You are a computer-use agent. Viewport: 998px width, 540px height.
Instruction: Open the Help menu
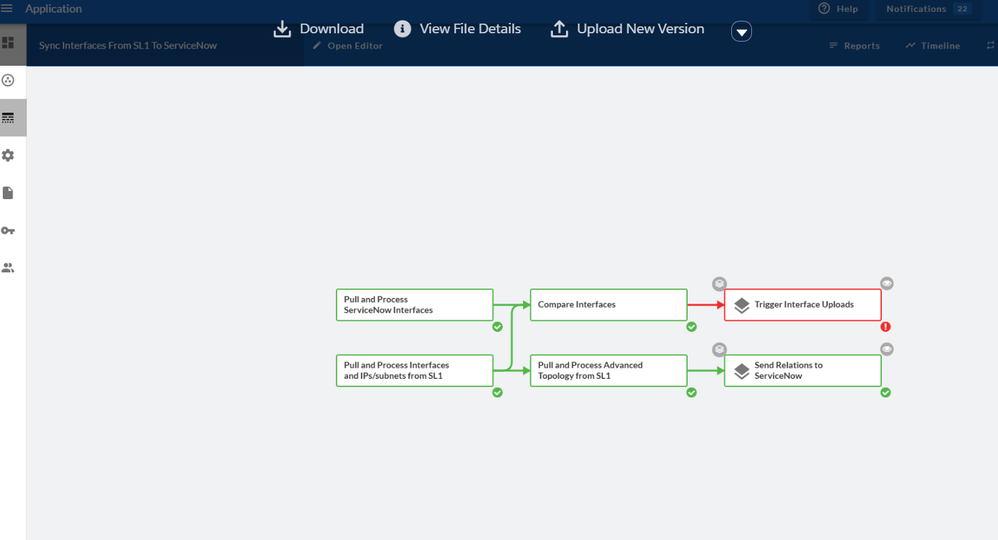(x=838, y=9)
